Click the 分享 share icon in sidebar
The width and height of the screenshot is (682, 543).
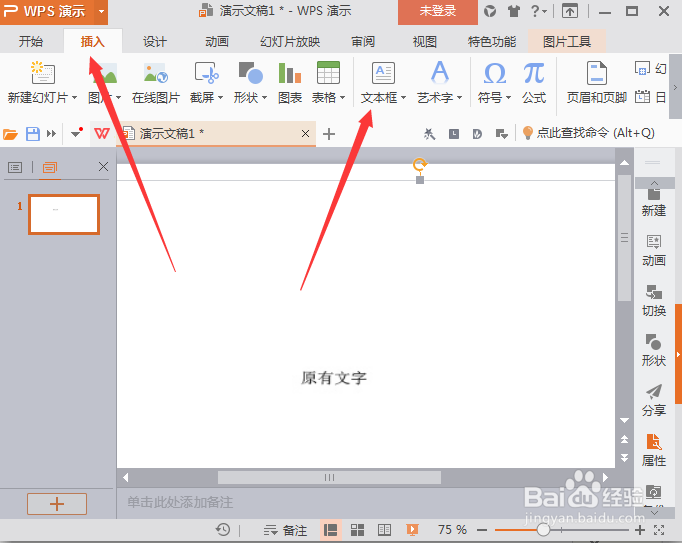pyautogui.click(x=654, y=401)
